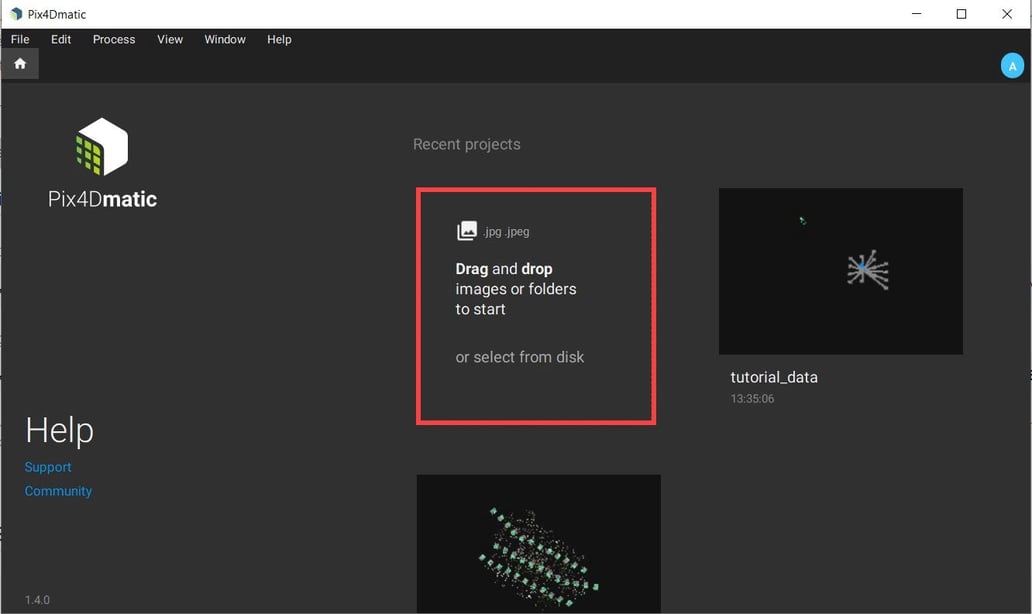
Task: Open the tutorial_data project thumbnail
Action: click(x=840, y=271)
